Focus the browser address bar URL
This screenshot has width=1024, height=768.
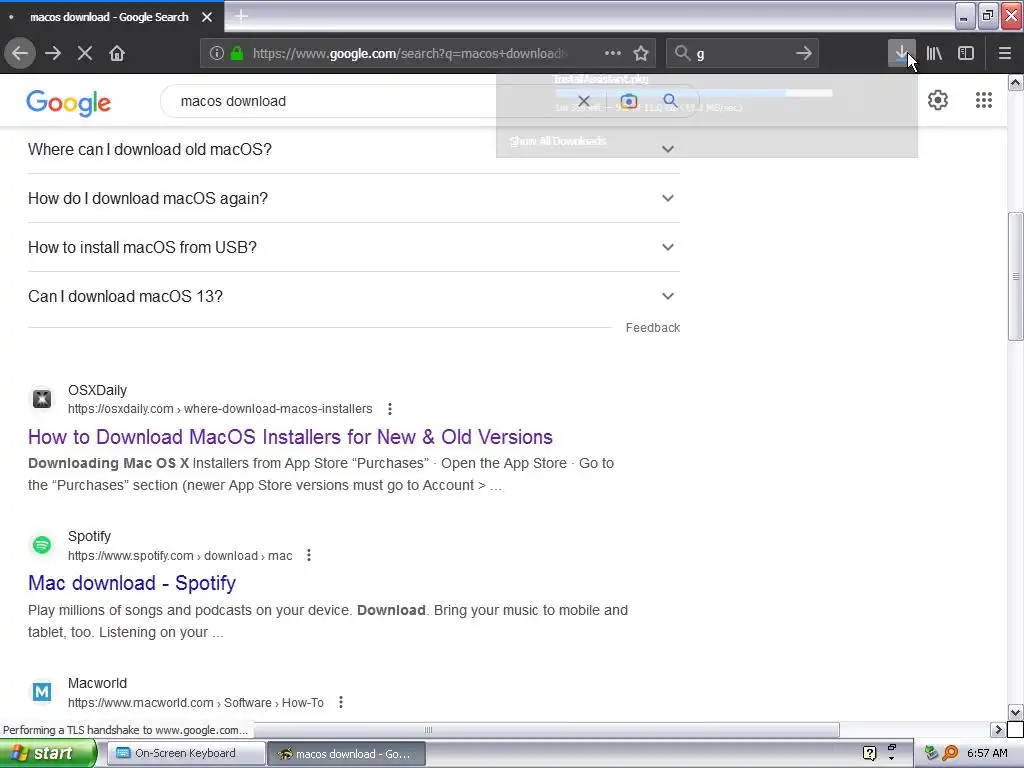(410, 54)
